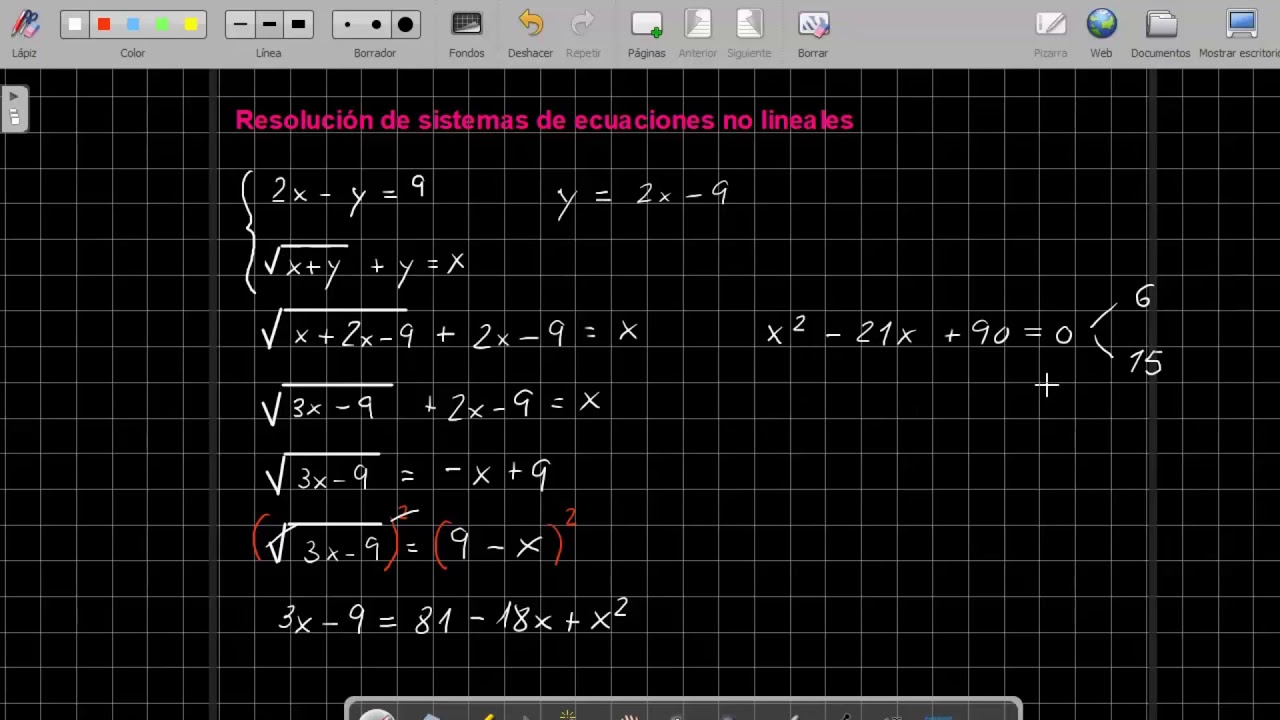This screenshot has width=1280, height=720.
Task: Choose the green color swatch
Action: pos(162,24)
